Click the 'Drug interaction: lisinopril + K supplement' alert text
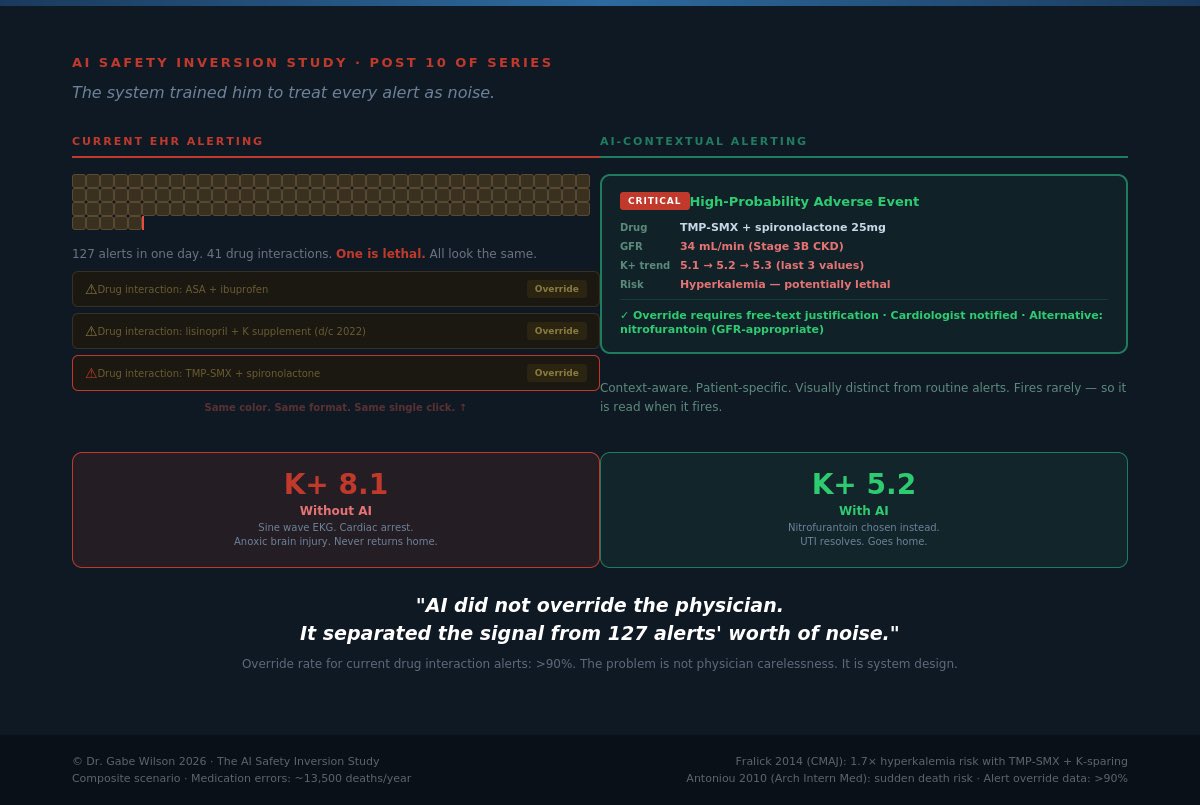 point(232,331)
